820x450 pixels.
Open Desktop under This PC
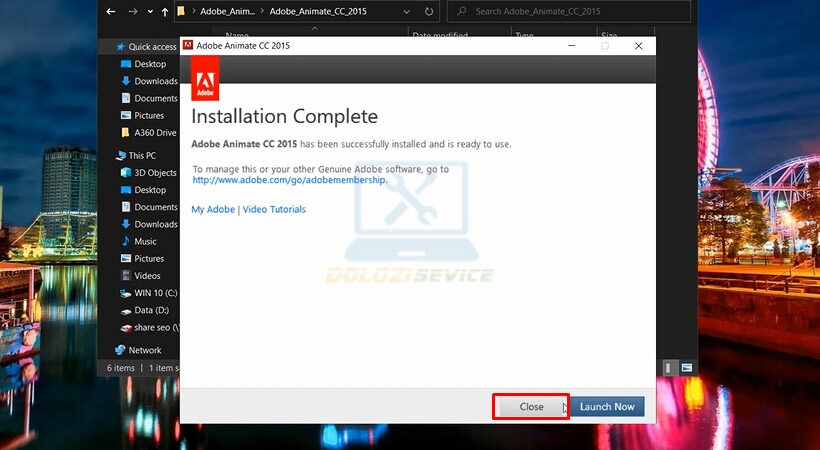coord(143,190)
